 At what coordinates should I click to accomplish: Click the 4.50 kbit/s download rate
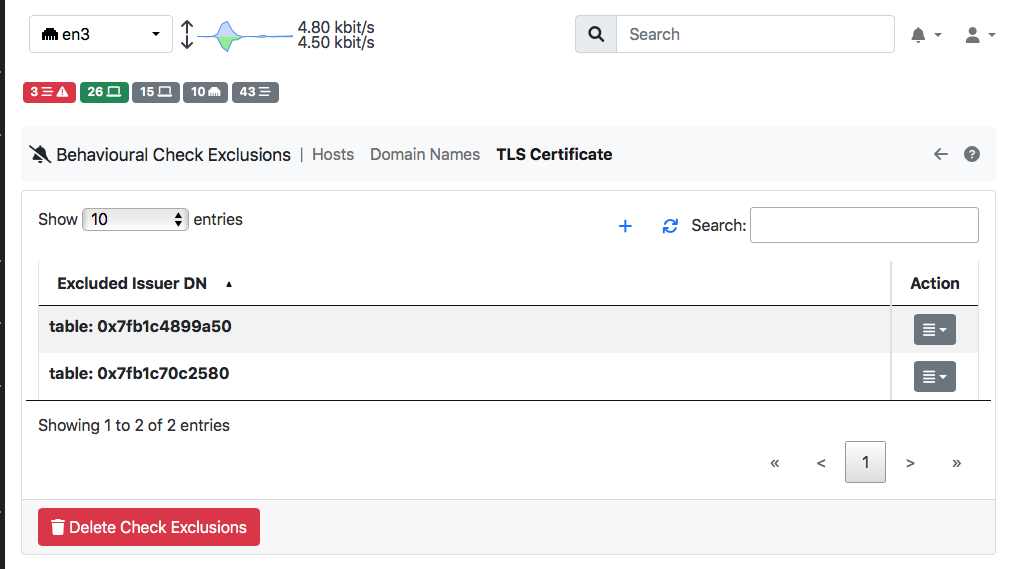click(x=336, y=43)
